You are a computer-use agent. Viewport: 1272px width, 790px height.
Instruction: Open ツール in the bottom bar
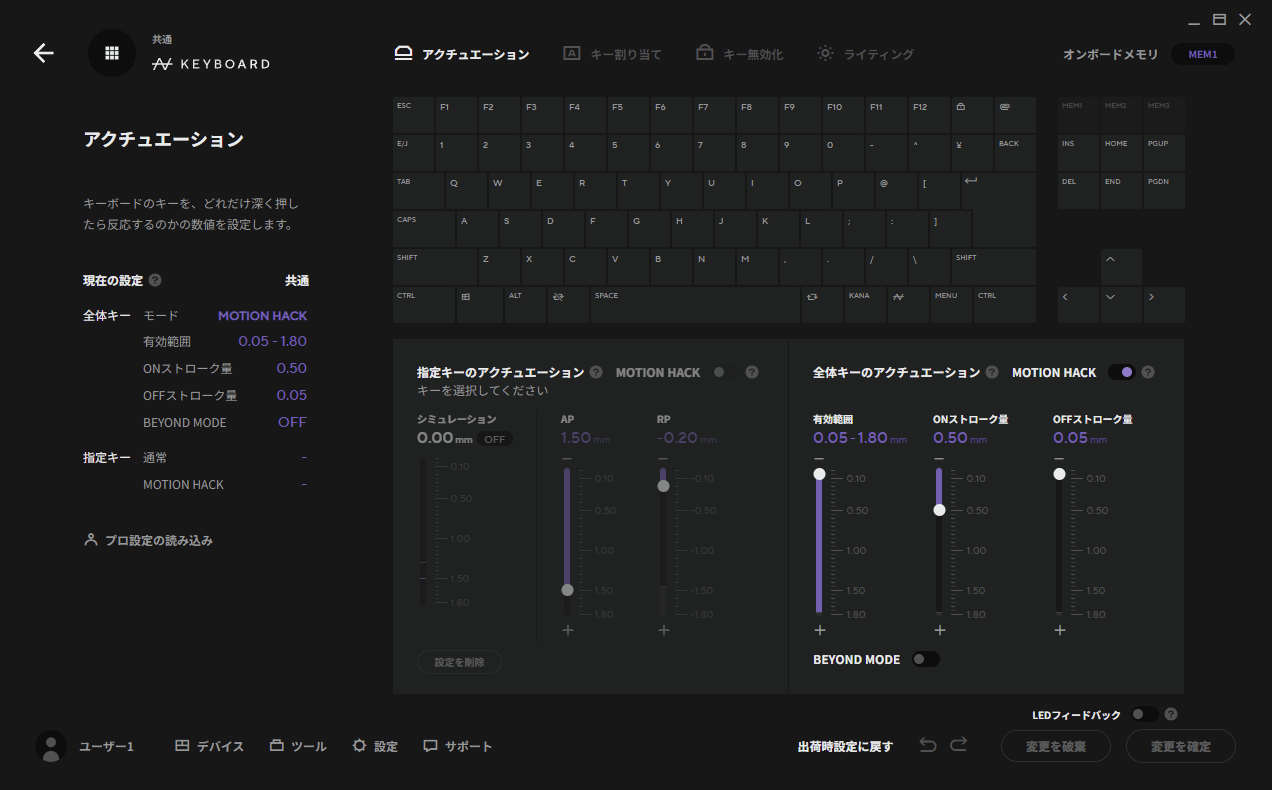[298, 746]
